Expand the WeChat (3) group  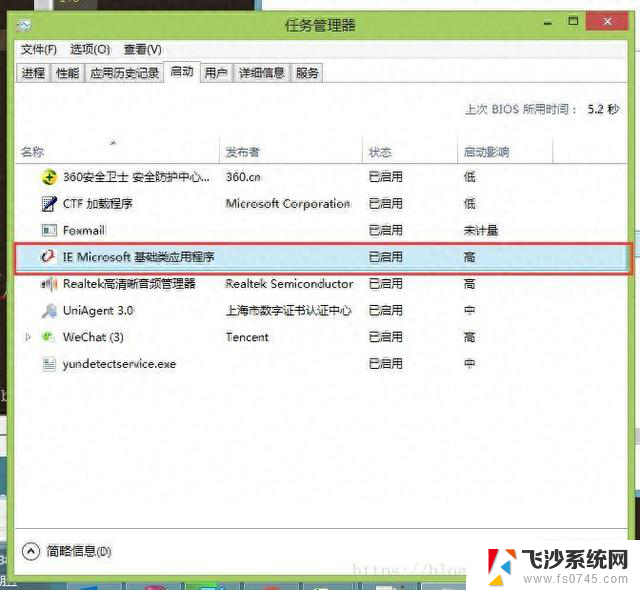coord(28,337)
